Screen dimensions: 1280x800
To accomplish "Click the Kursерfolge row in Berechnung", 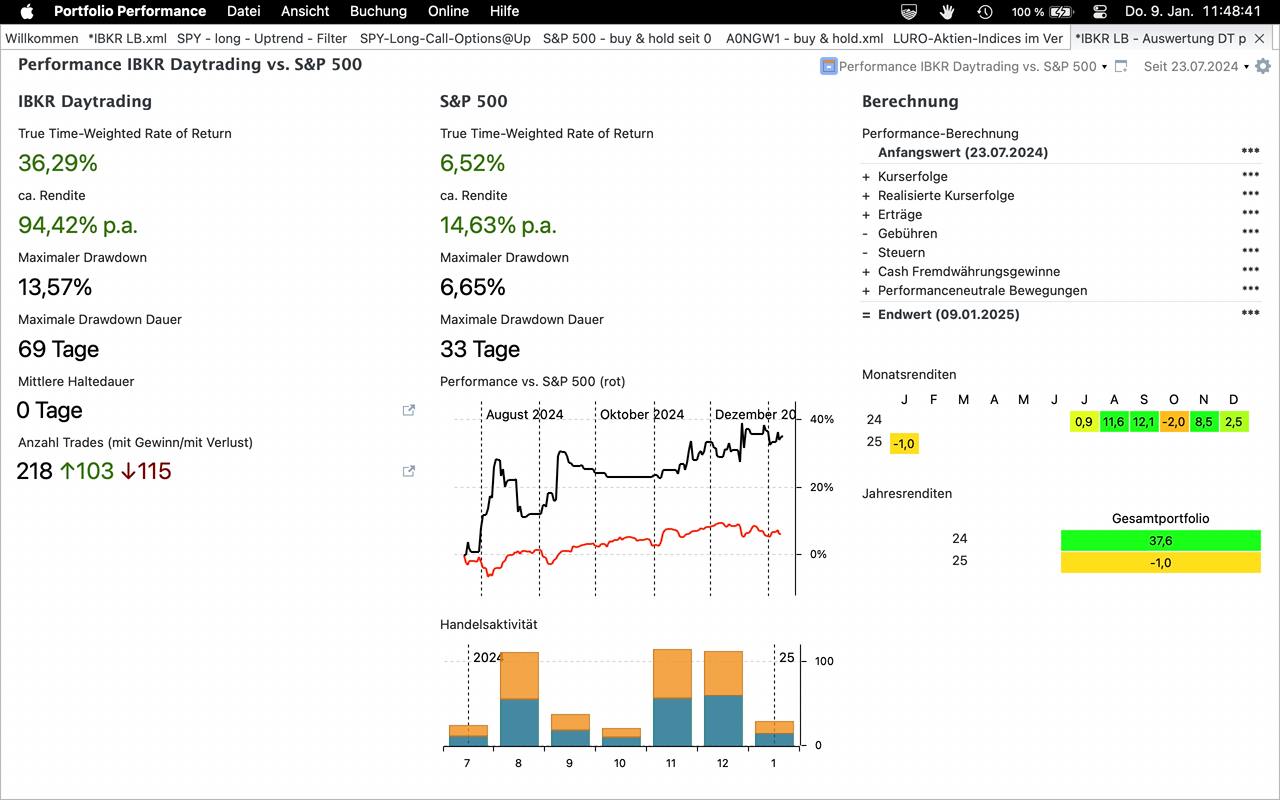I will [912, 176].
